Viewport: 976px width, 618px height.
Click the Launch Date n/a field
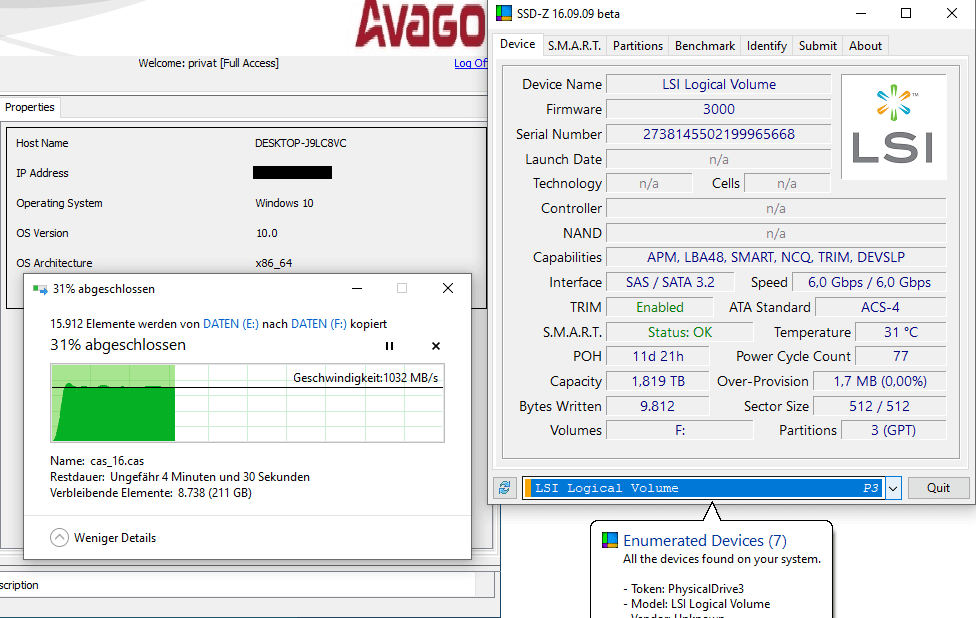[x=719, y=159]
